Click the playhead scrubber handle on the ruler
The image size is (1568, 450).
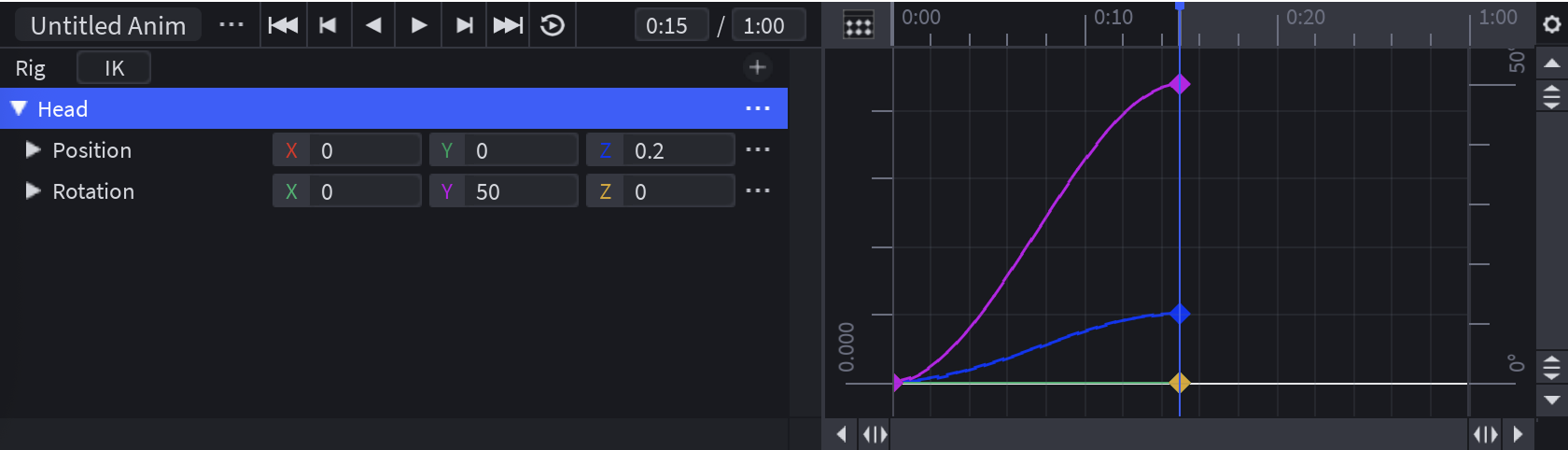1180,7
